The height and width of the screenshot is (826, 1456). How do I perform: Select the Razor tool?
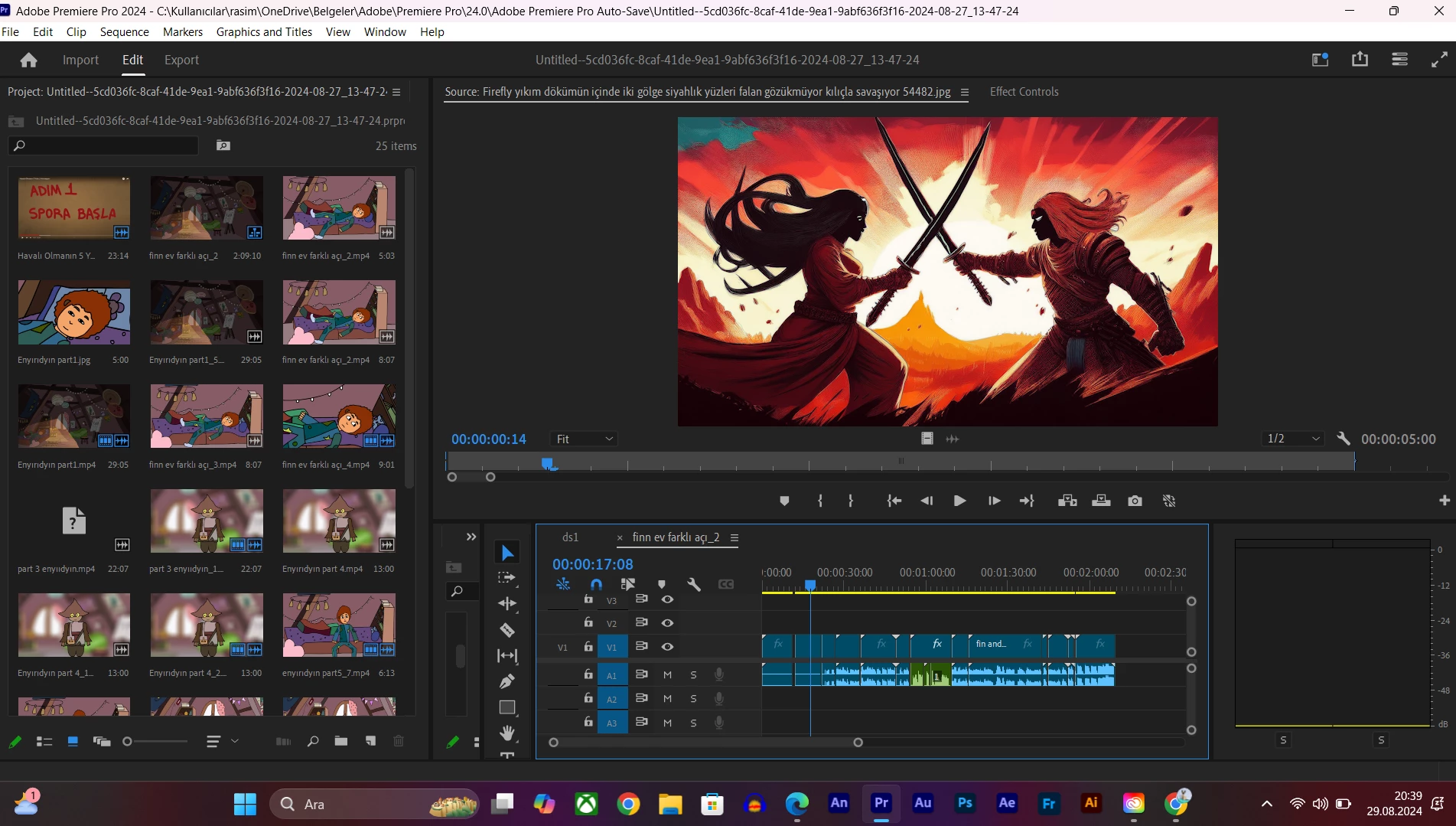(x=507, y=630)
